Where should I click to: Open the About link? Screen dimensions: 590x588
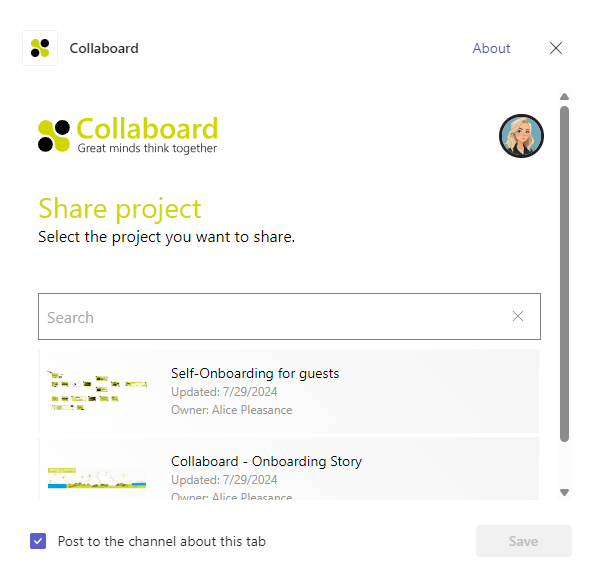click(x=491, y=49)
